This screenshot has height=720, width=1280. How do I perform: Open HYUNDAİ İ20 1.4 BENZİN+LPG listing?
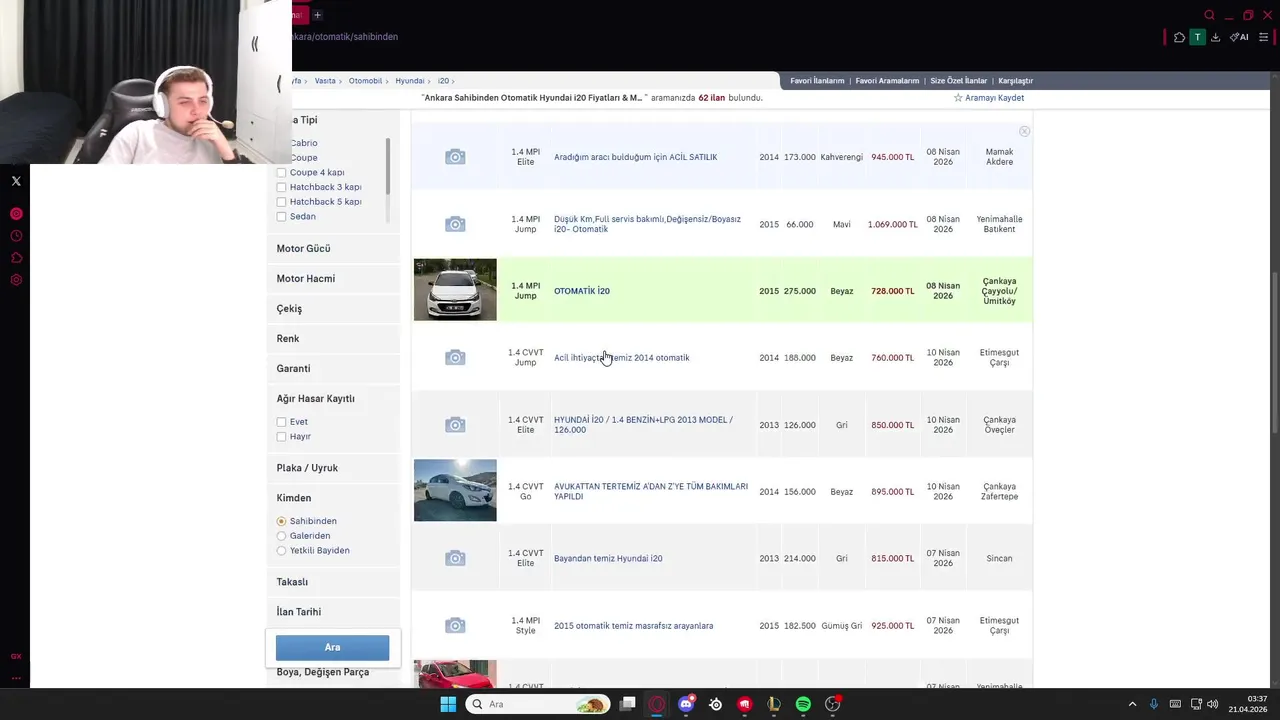tap(643, 425)
